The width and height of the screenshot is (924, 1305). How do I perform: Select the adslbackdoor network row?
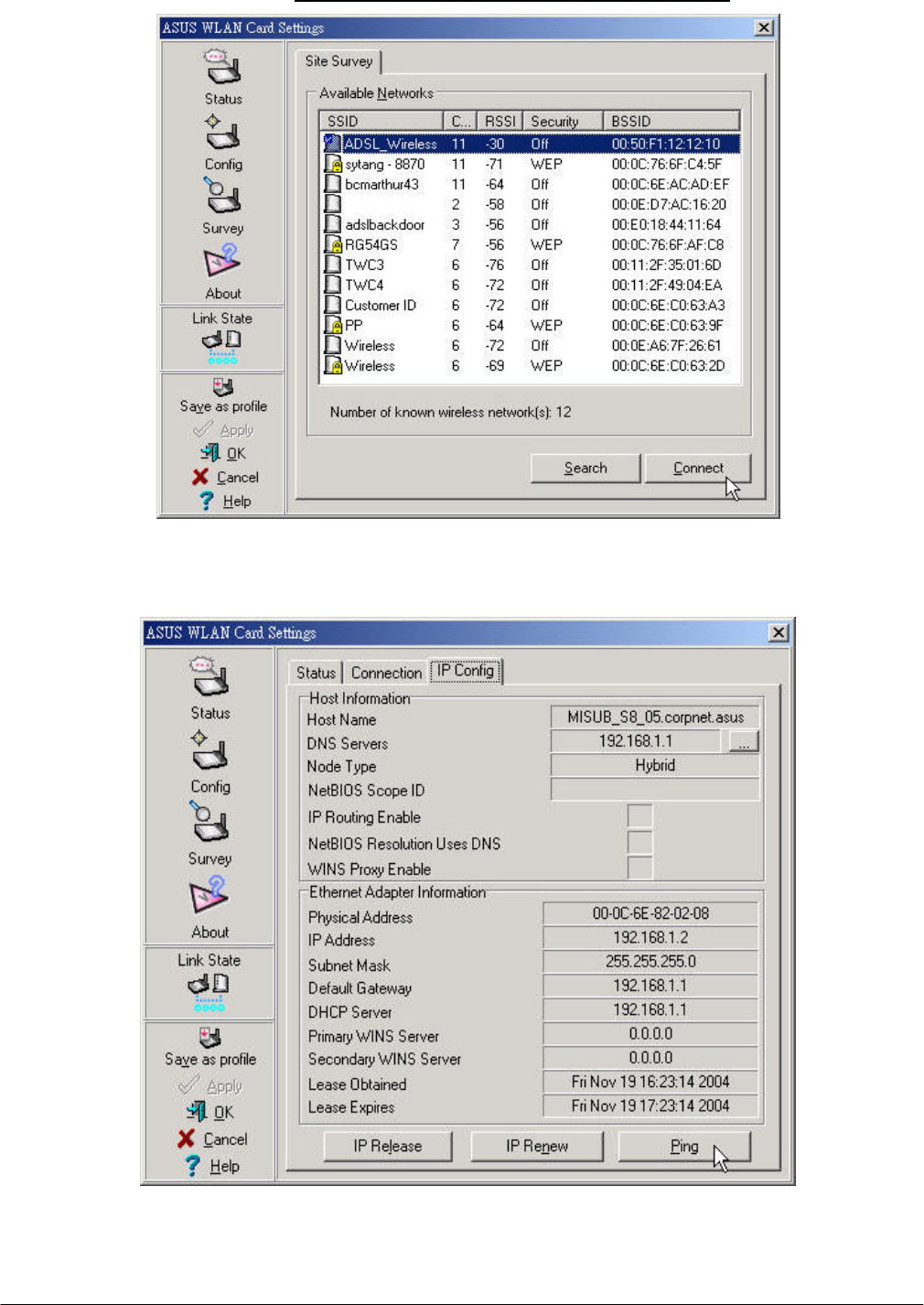click(530, 224)
